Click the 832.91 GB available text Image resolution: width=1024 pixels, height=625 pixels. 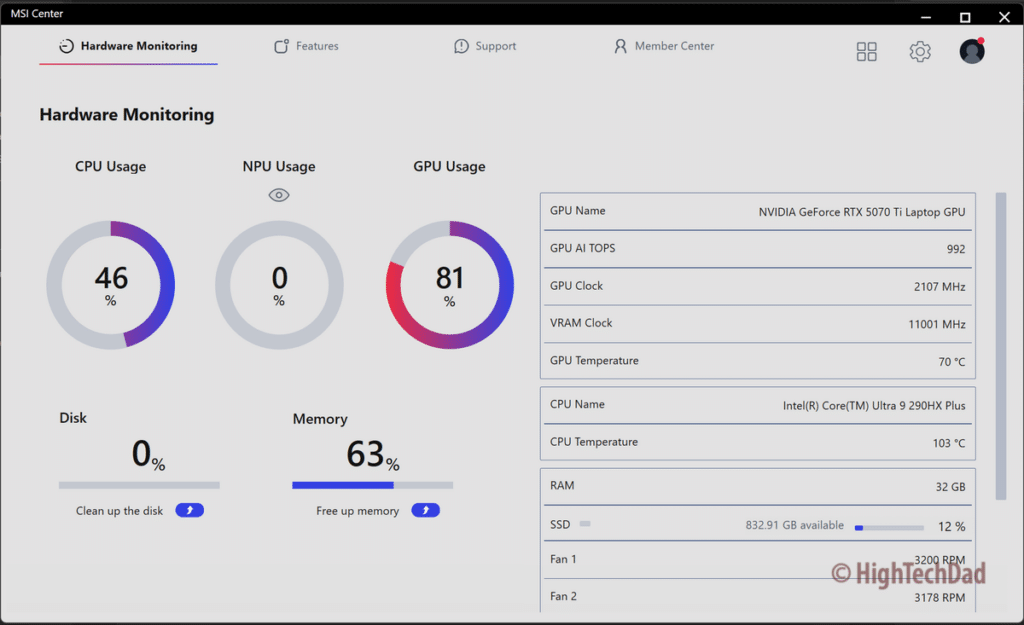tap(794, 525)
